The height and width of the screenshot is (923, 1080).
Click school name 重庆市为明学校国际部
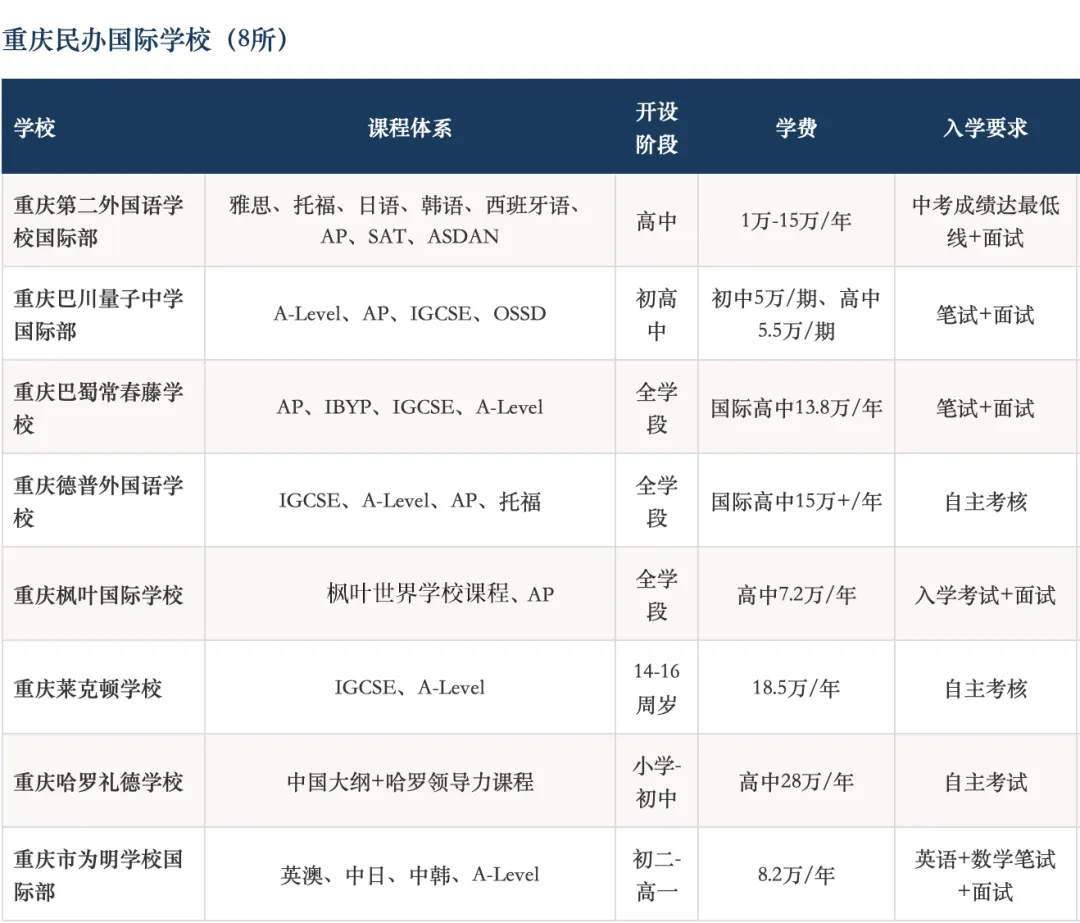pos(98,875)
